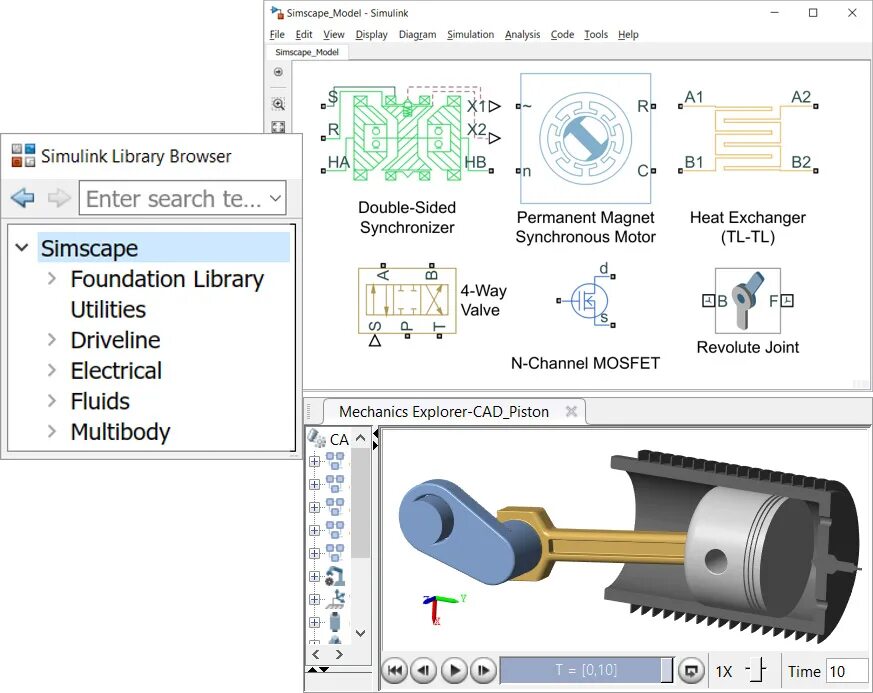Step the animation forward one frame
The image size is (873, 693).
click(x=483, y=670)
